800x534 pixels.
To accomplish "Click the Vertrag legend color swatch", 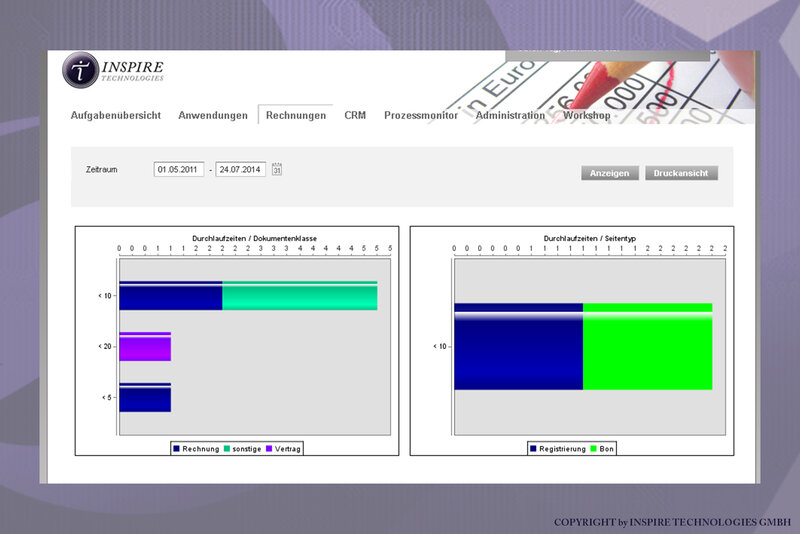I will 269,449.
